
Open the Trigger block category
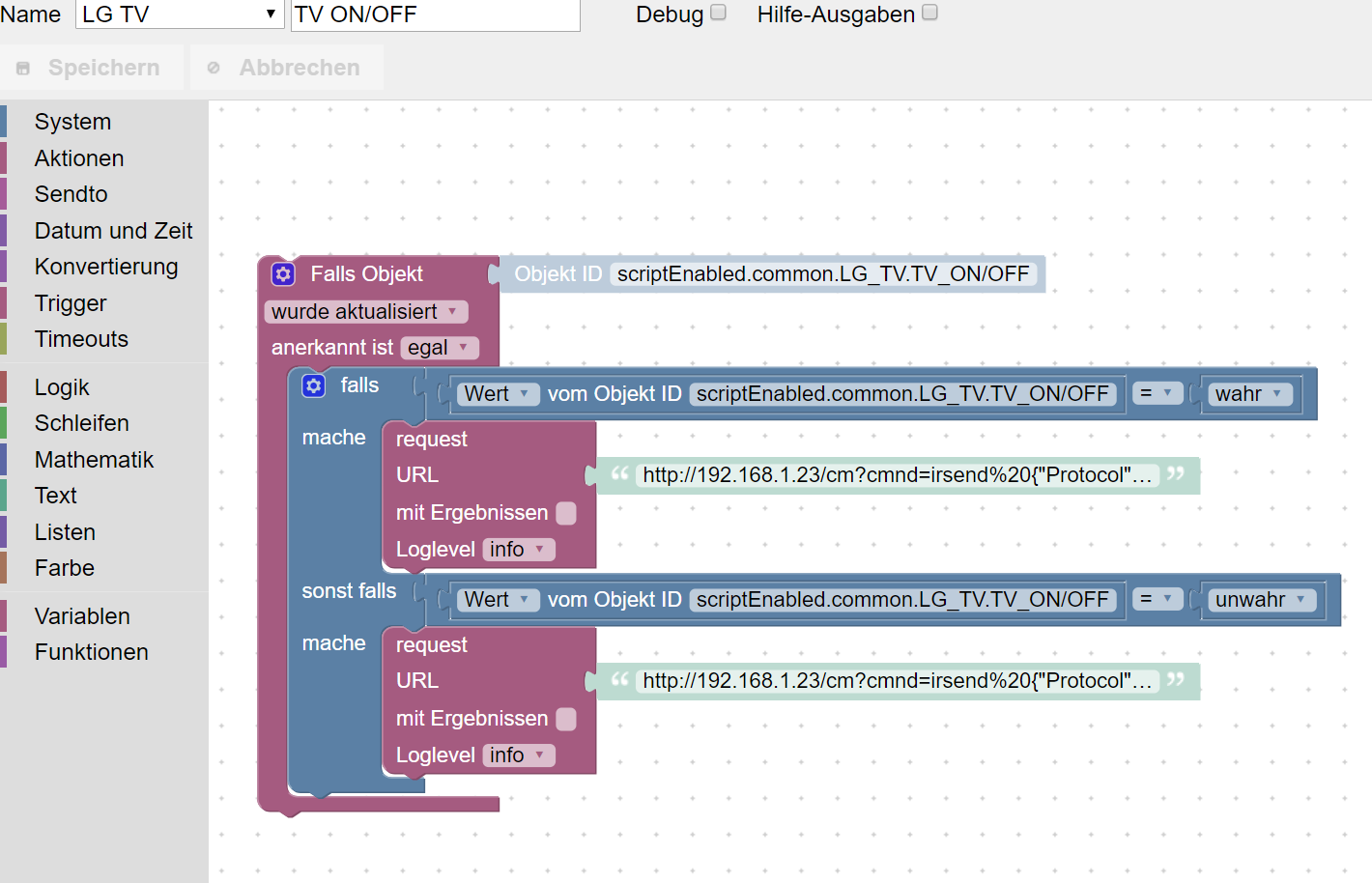[104, 303]
